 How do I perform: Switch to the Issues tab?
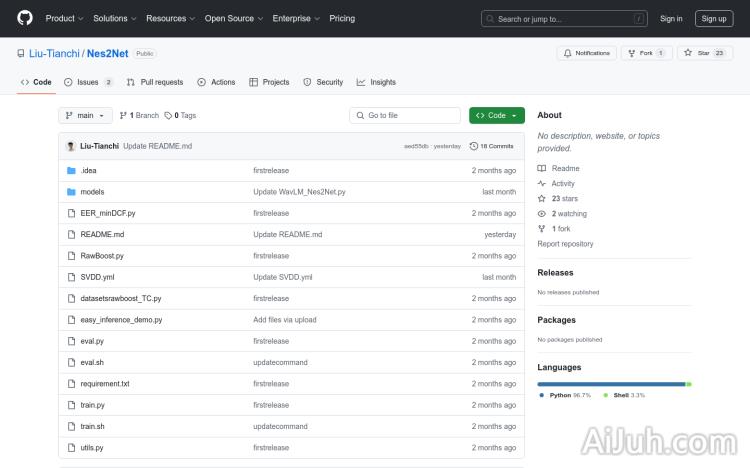(88, 82)
